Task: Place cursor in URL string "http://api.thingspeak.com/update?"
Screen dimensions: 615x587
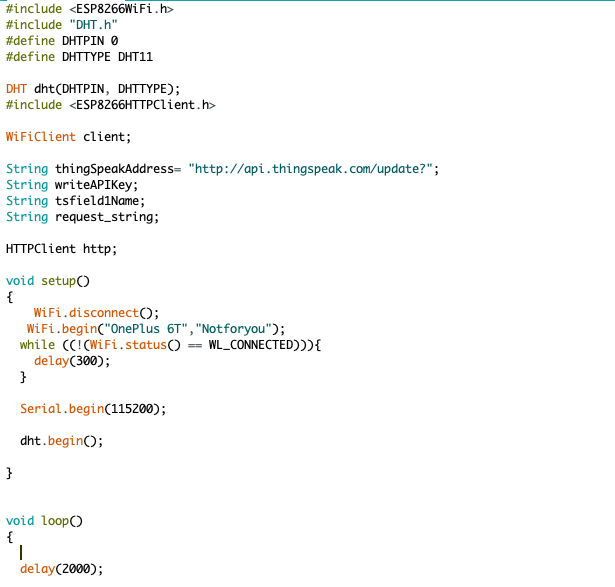Action: (x=310, y=169)
